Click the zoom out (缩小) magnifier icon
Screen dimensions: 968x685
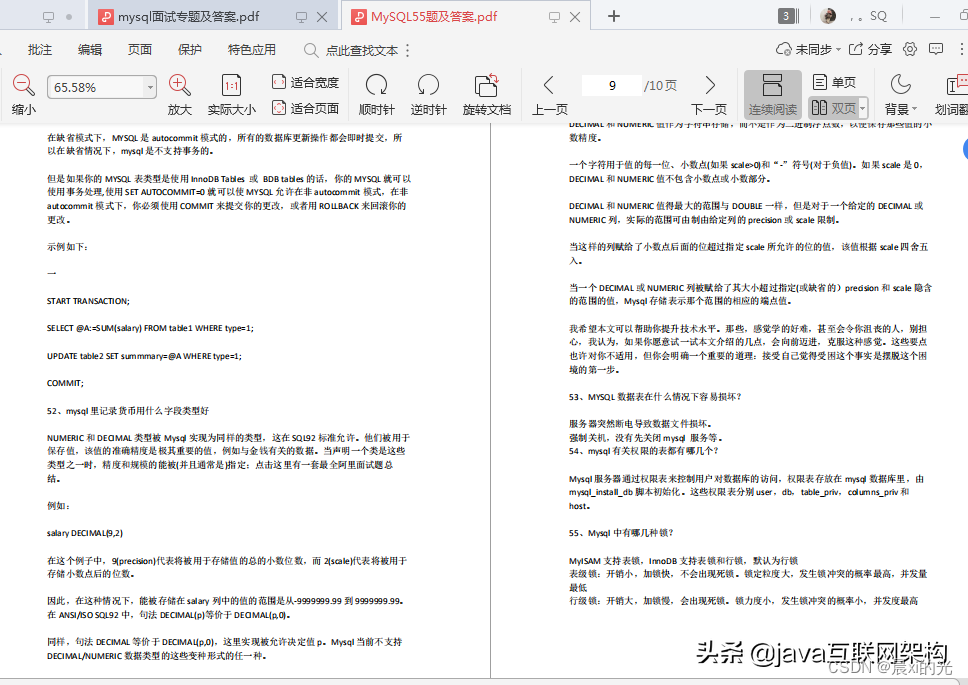(23, 85)
